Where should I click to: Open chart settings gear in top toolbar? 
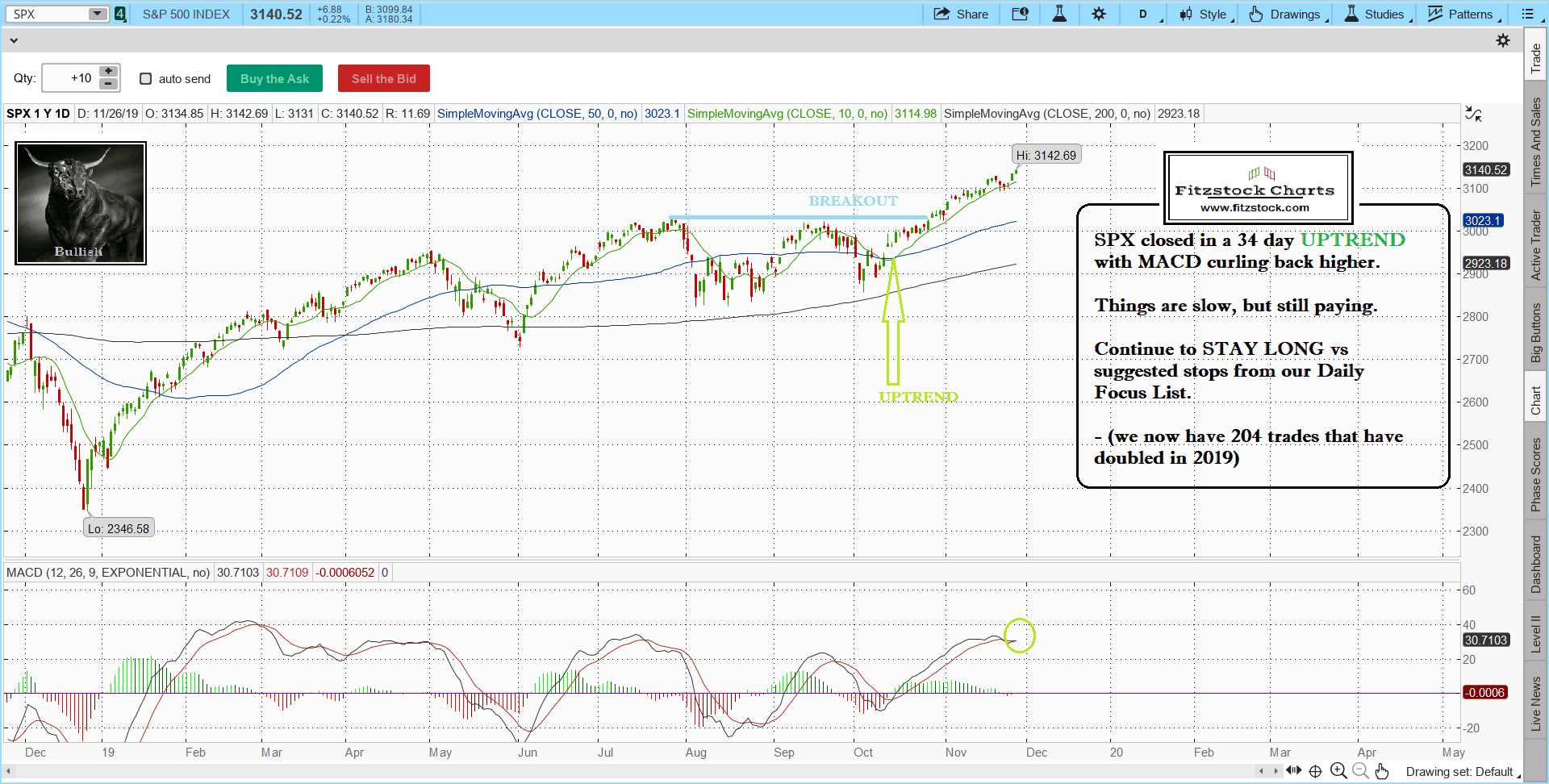coord(1099,14)
